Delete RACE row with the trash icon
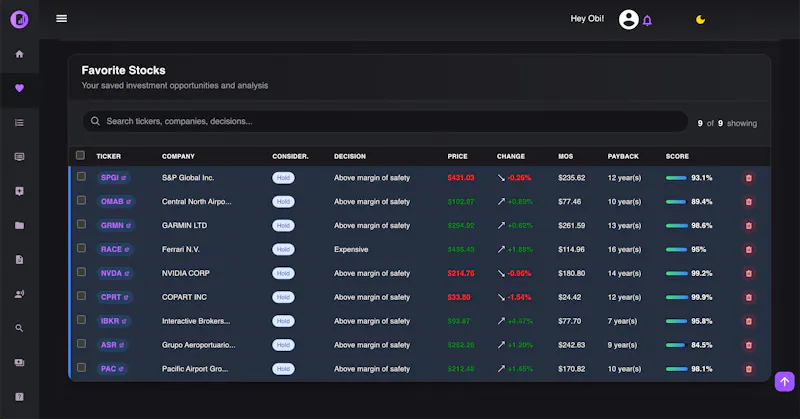Screen dimensions: 800x419 [x=748, y=250]
